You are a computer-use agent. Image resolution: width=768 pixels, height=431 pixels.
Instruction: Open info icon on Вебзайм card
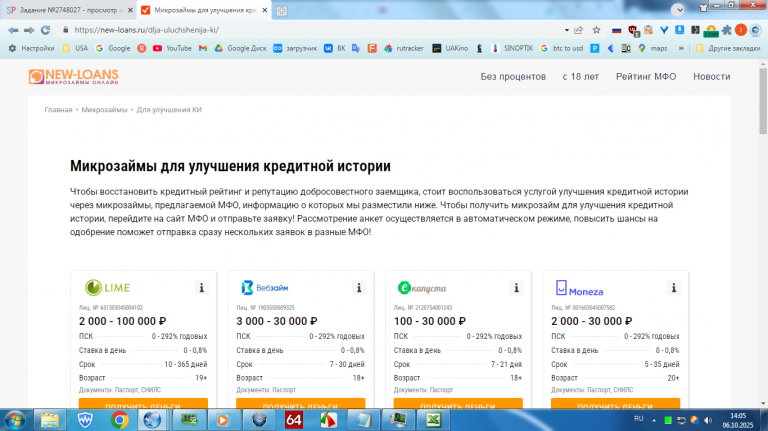click(x=359, y=287)
